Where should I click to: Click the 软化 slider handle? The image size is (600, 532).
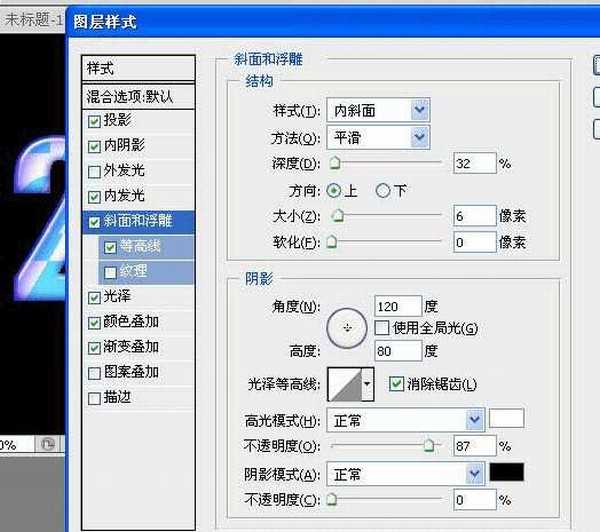332,242
